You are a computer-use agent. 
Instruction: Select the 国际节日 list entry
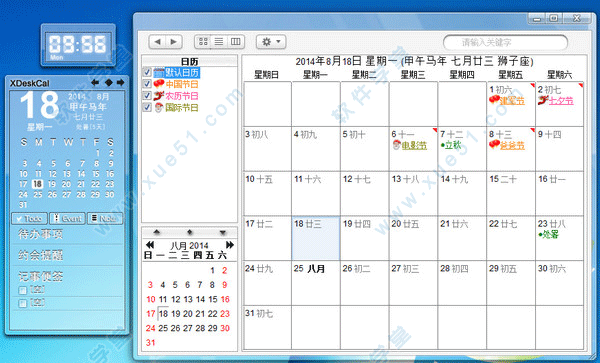pos(182,107)
